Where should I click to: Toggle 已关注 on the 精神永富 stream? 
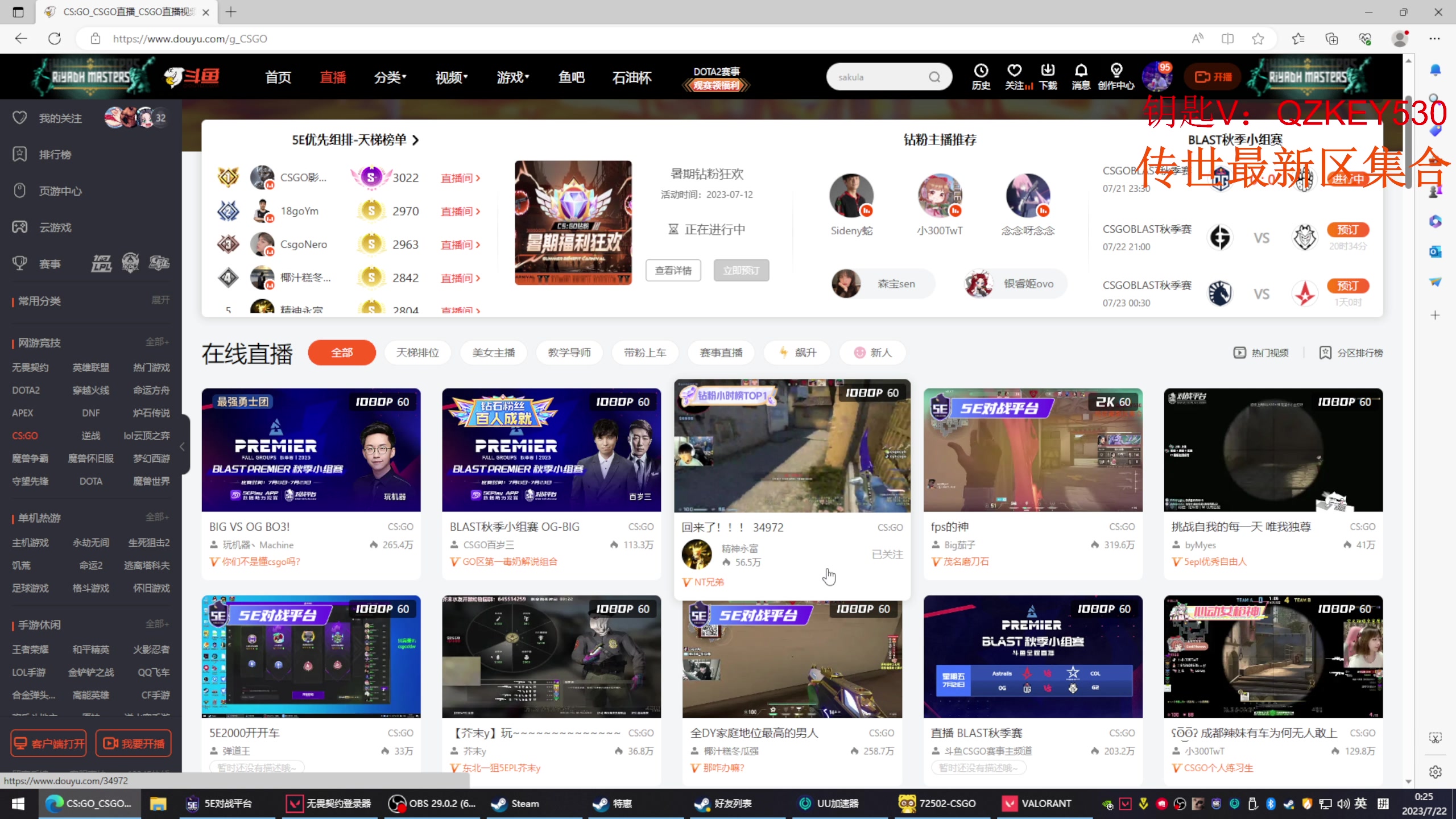click(887, 554)
